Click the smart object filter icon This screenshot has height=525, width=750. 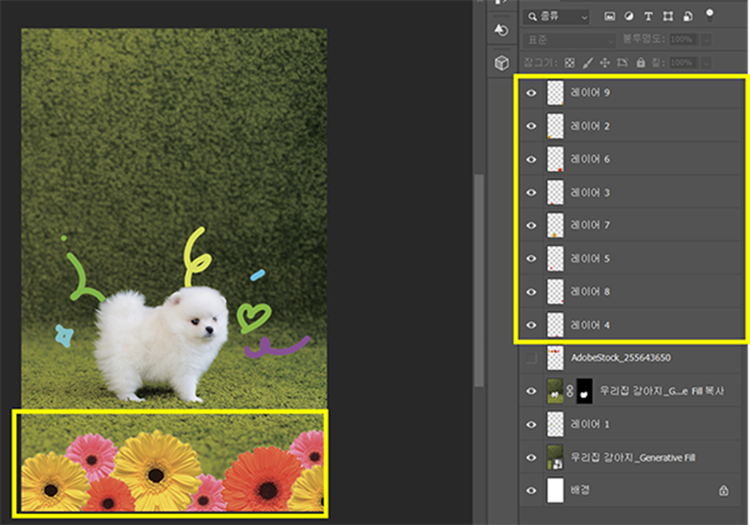[688, 17]
